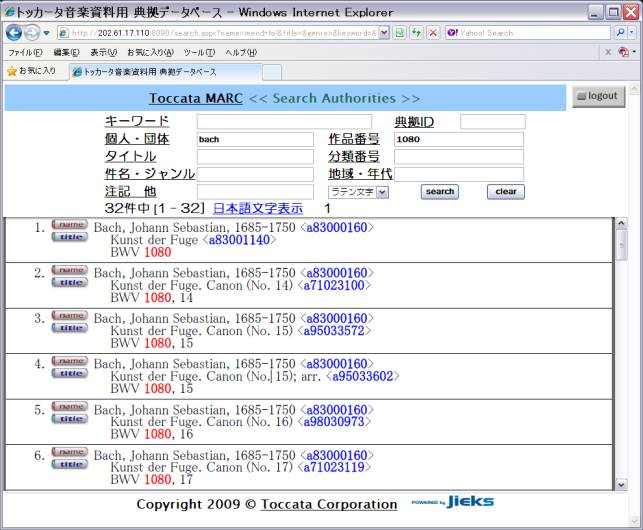Click the name icon in result 1
Screen dimensions: 643x530
pyautogui.click(x=70, y=224)
